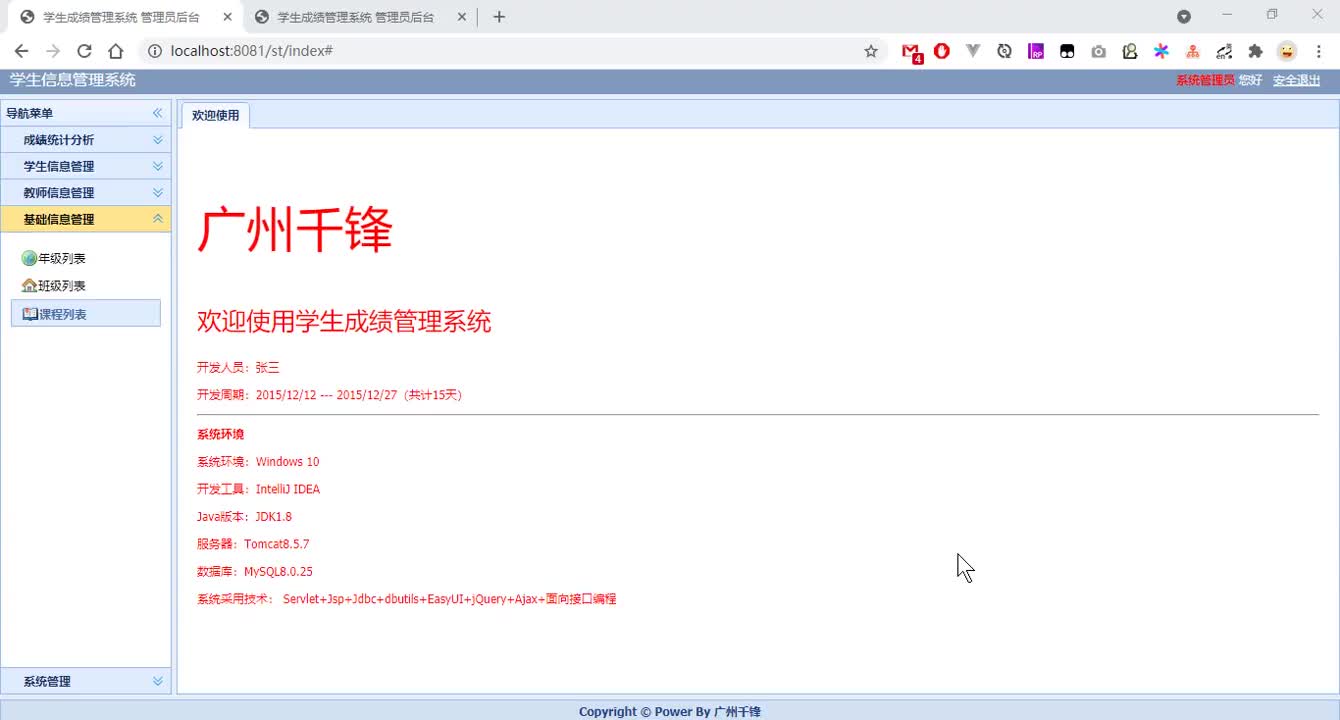Click the 安全退出 logout link
The image size is (1340, 720).
pos(1296,80)
